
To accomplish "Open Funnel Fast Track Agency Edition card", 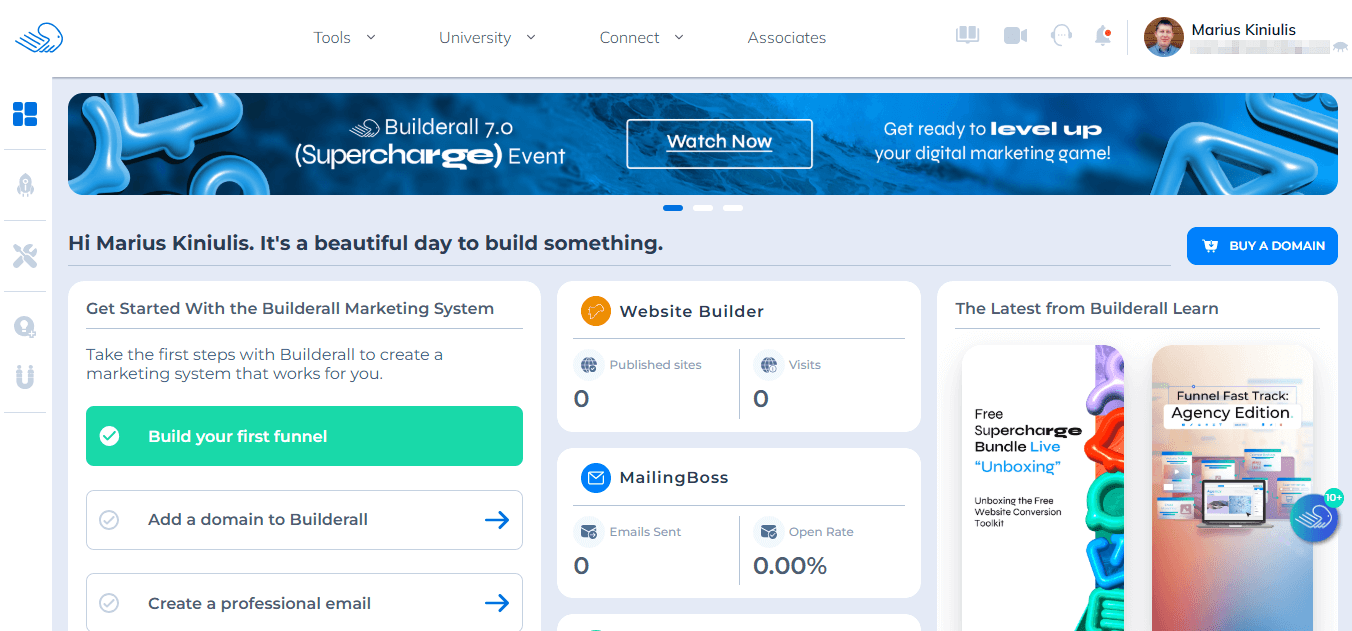I will [x=1232, y=488].
